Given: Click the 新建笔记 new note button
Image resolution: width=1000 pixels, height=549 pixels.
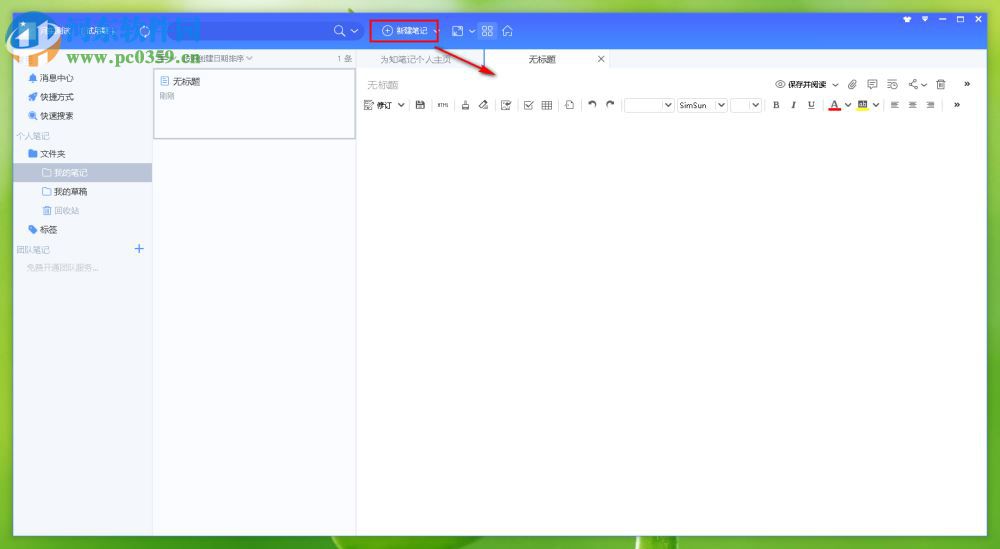Looking at the screenshot, I should click(405, 31).
